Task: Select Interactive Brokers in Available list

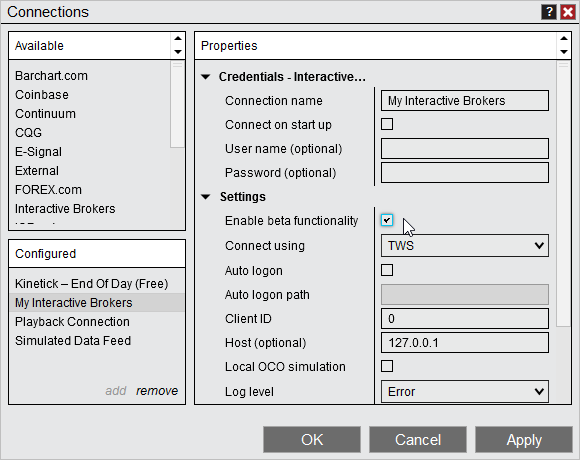Action: pos(90,209)
